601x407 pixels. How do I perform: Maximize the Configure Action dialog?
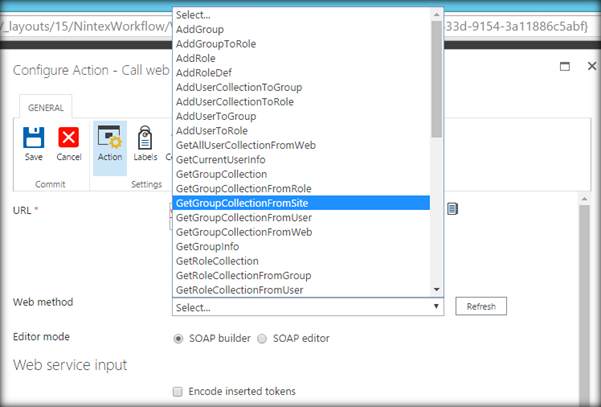coord(565,66)
